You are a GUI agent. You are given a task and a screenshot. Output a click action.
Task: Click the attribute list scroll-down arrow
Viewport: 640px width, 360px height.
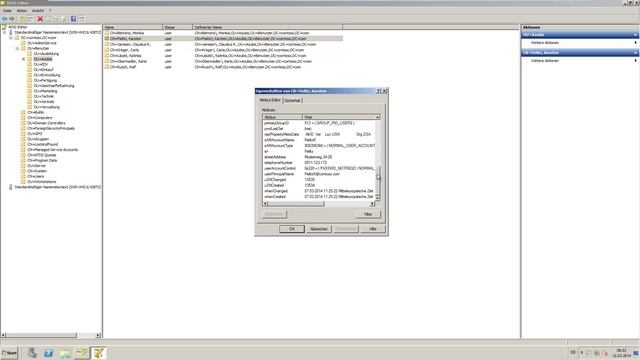click(378, 198)
